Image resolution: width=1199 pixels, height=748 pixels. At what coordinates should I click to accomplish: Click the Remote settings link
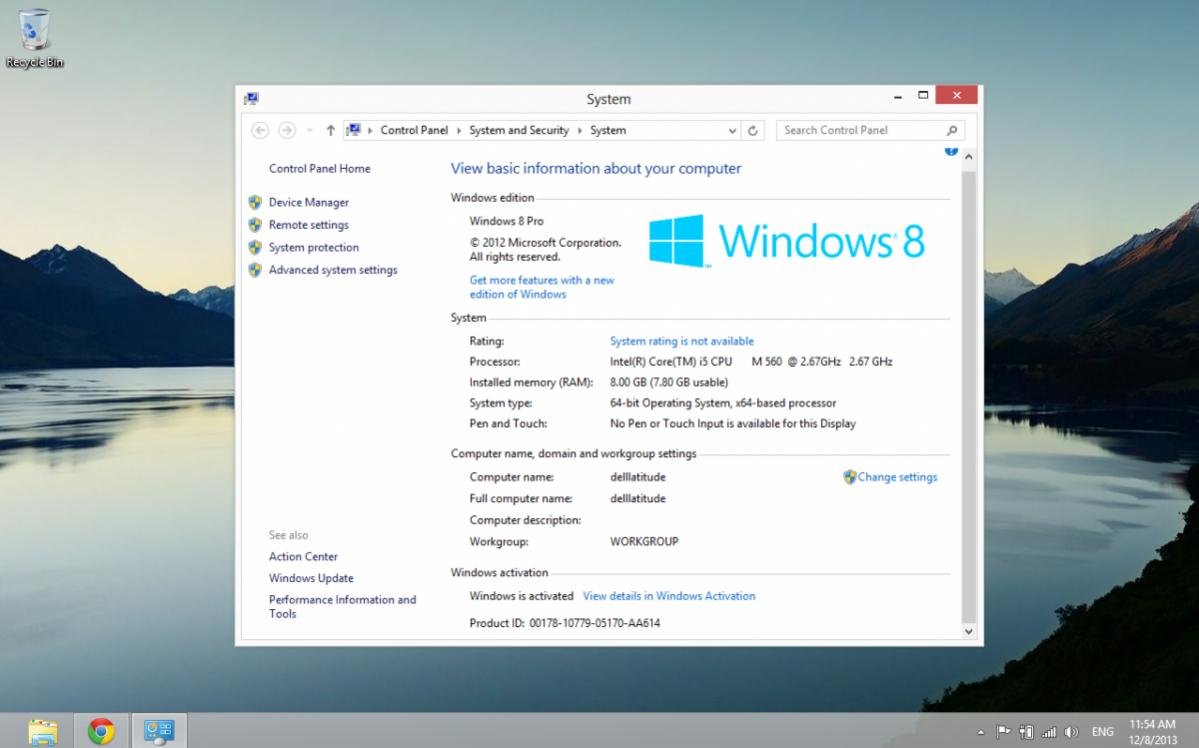coord(308,225)
